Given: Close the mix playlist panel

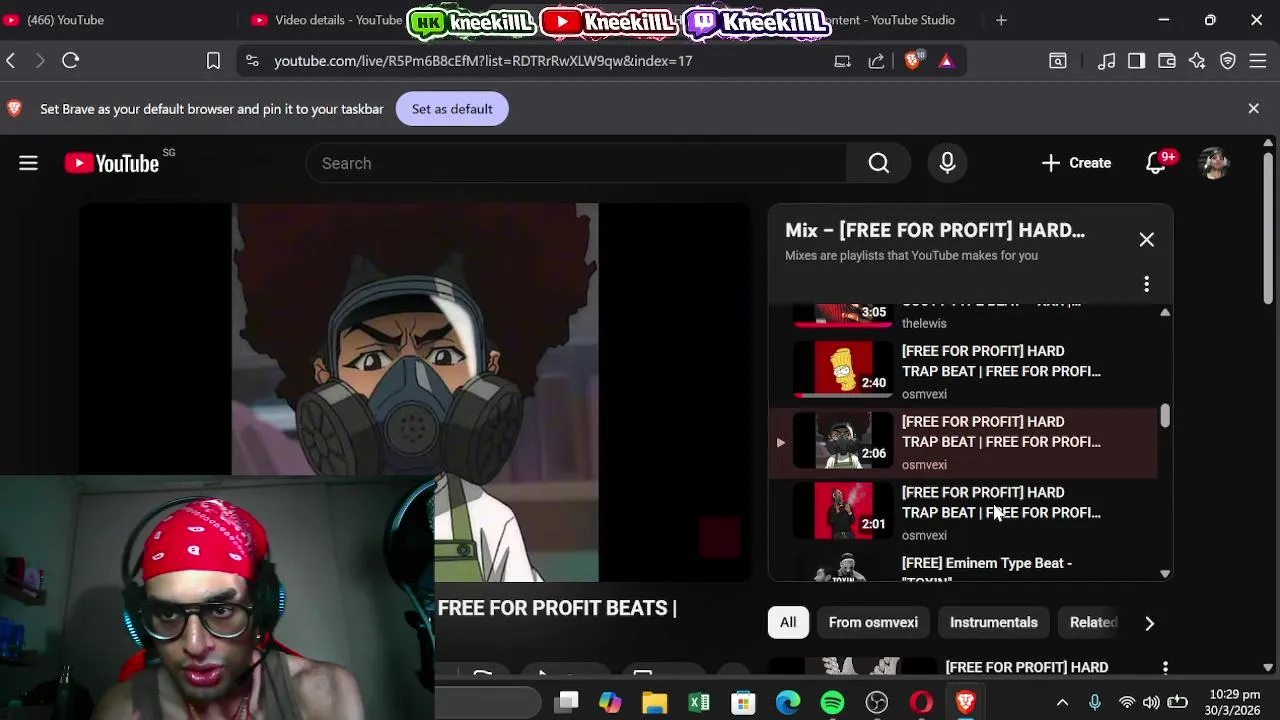Looking at the screenshot, I should (x=1146, y=240).
